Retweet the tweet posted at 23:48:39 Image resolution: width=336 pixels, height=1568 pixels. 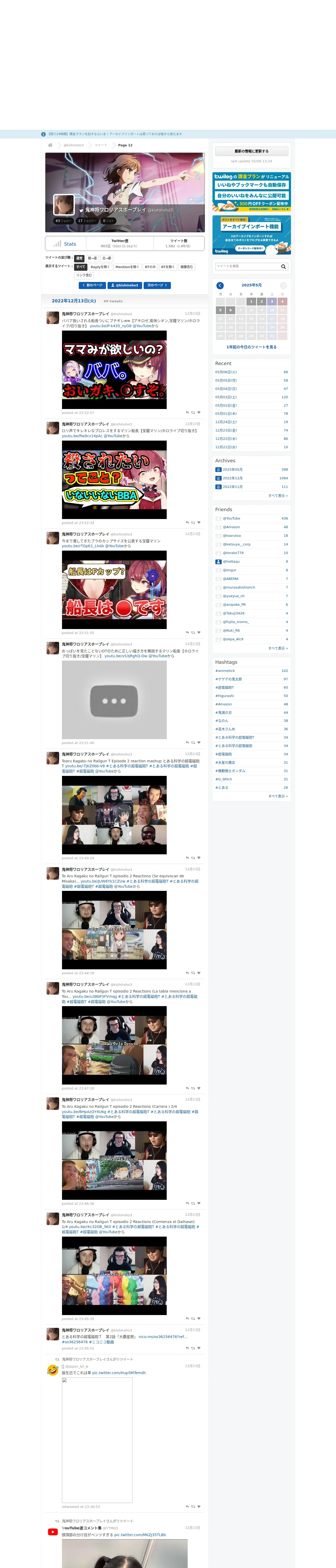[x=193, y=973]
